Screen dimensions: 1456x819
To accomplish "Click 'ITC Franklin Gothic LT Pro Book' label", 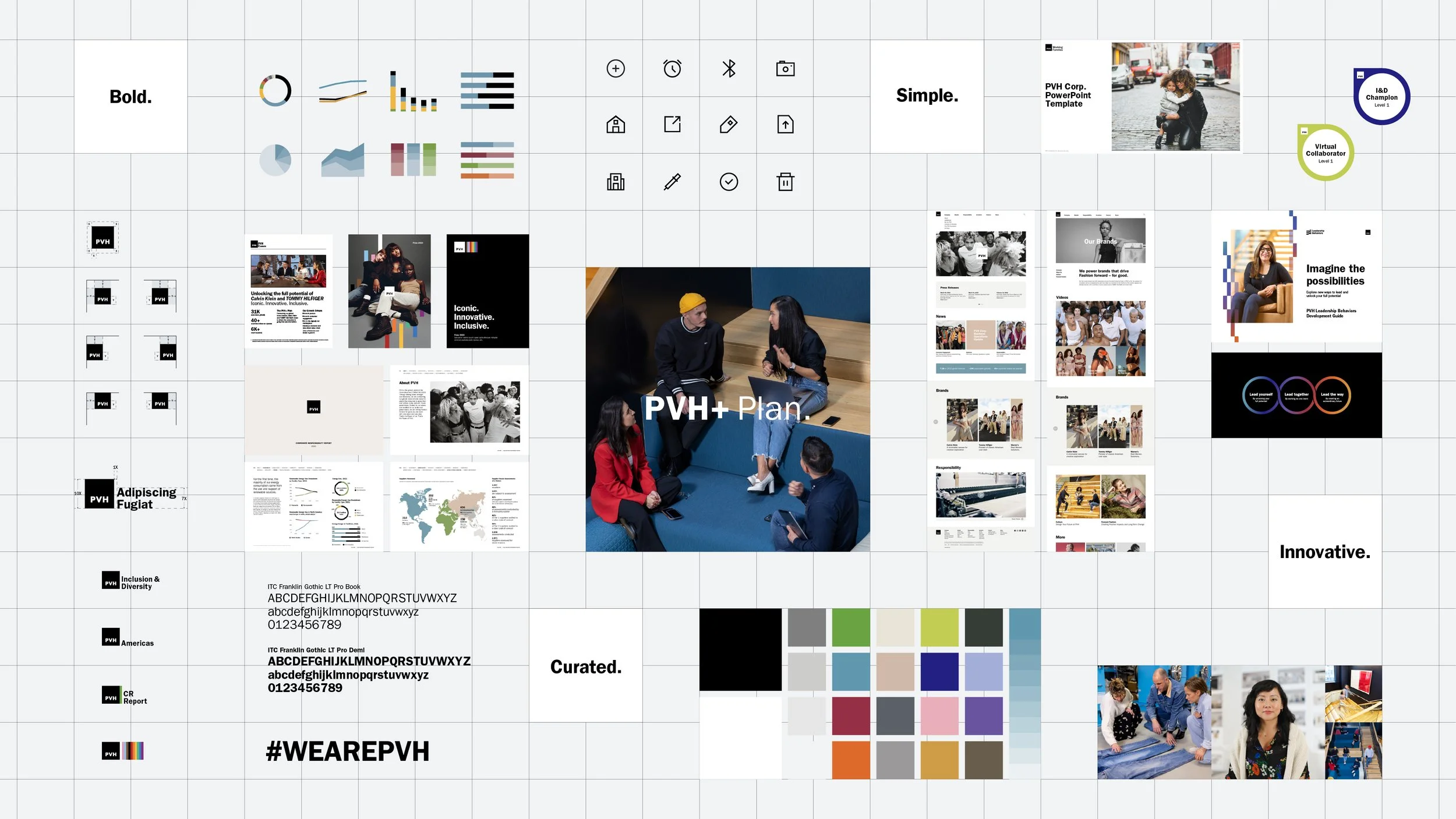I will pos(314,587).
